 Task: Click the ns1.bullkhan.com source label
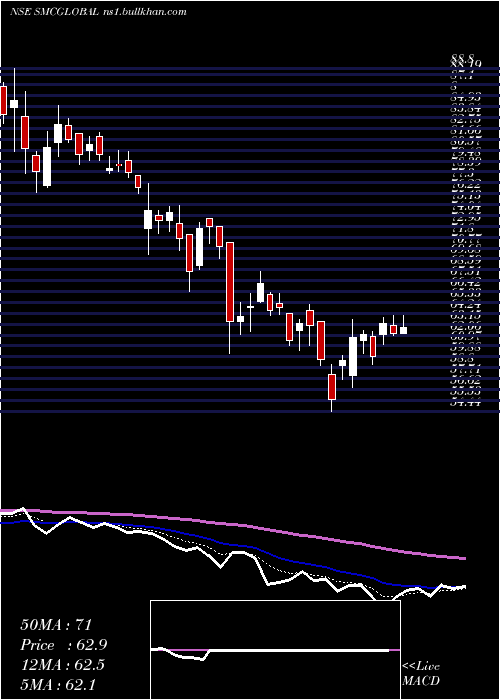click(144, 12)
